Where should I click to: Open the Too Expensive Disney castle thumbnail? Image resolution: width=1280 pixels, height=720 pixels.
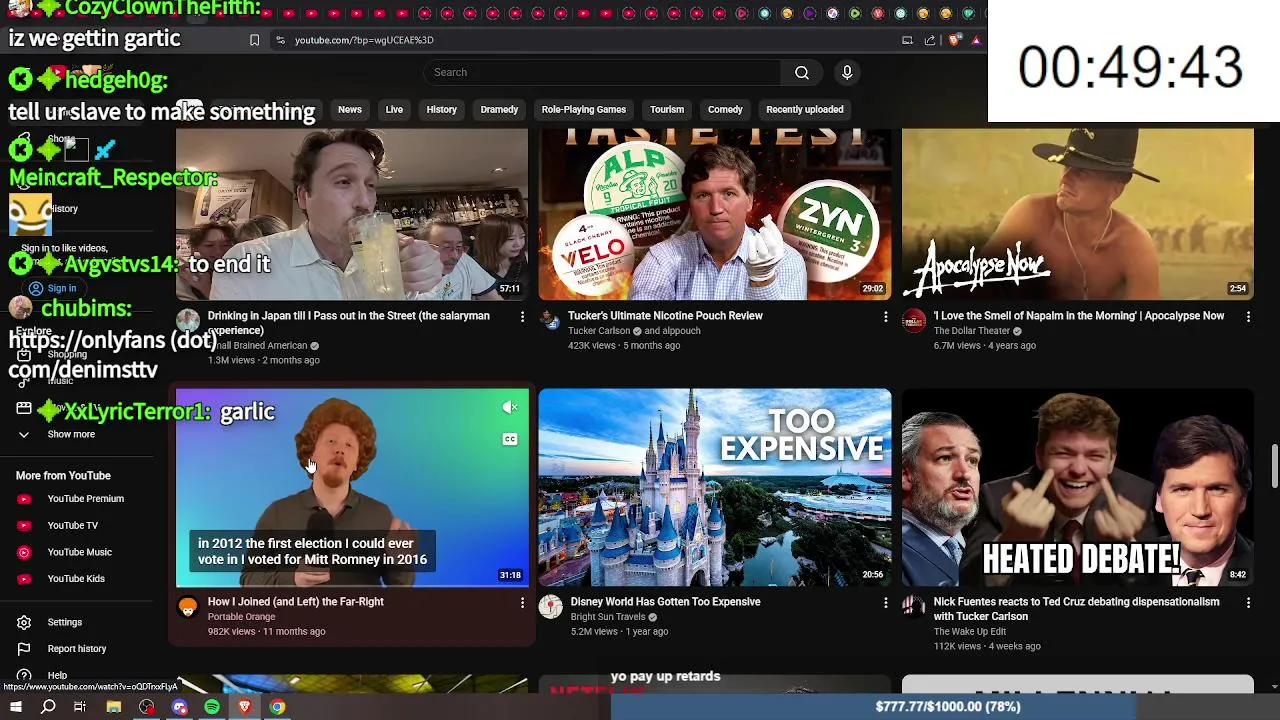pyautogui.click(x=715, y=487)
